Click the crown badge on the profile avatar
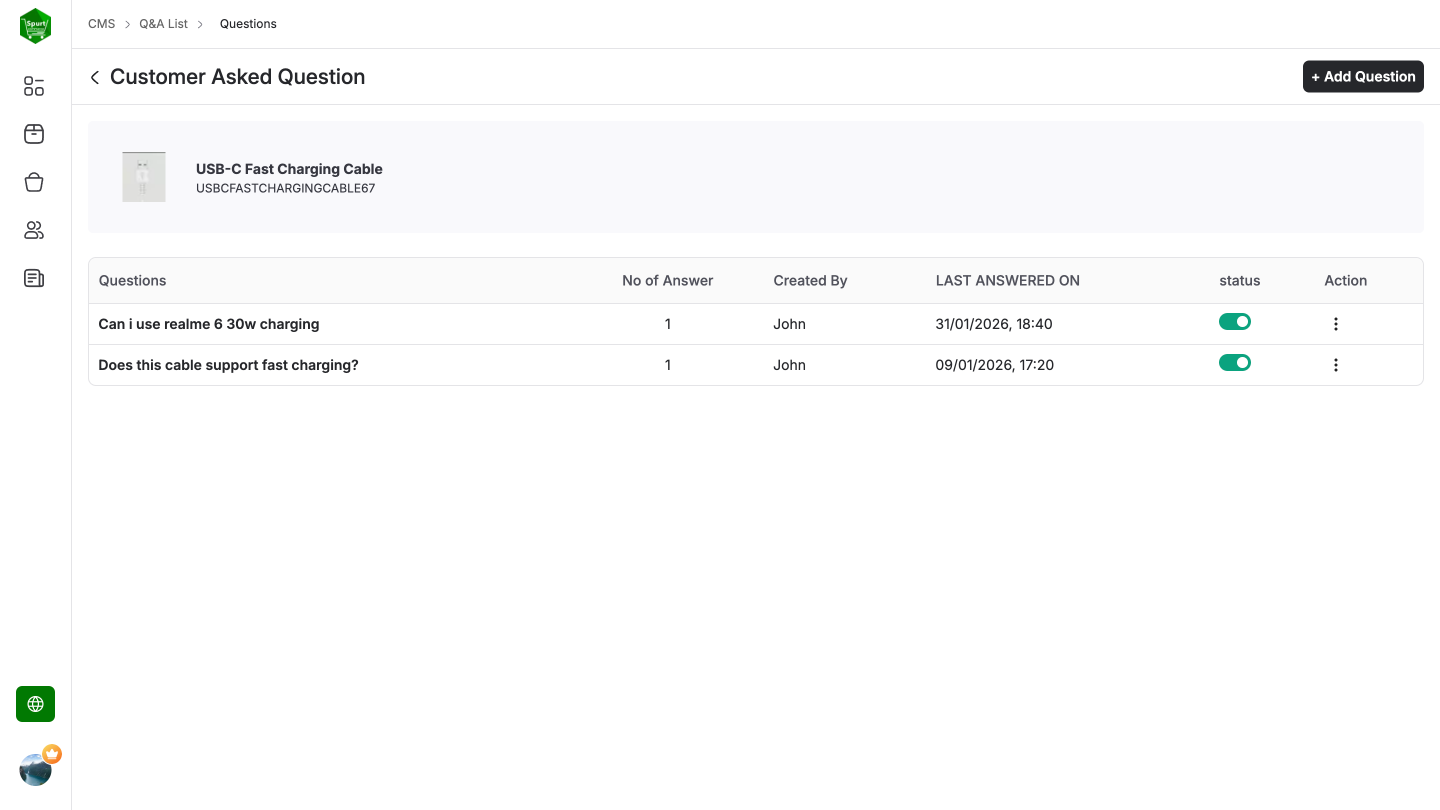Screen dimensions: 1440x810 51,753
